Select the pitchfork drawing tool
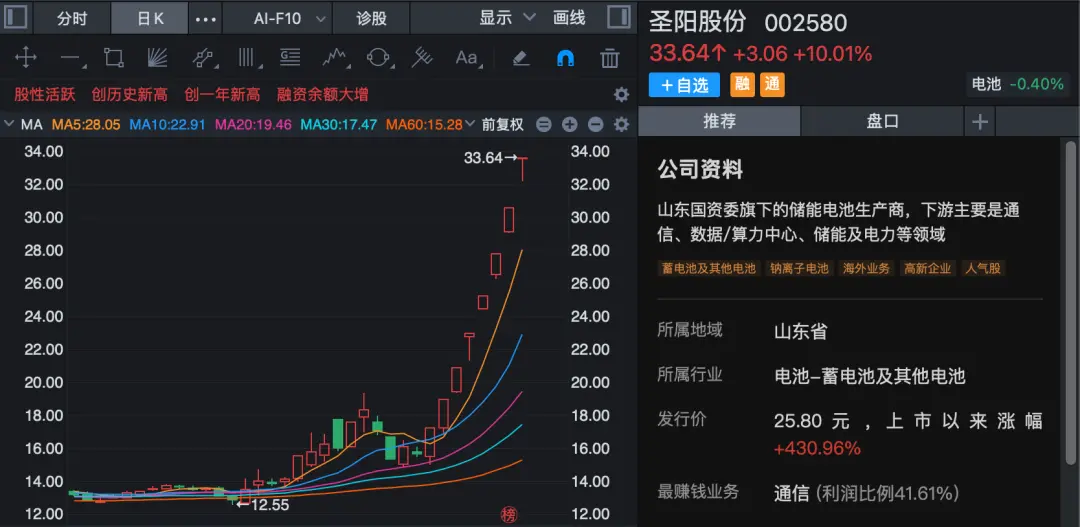This screenshot has height=527, width=1080. (x=422, y=57)
